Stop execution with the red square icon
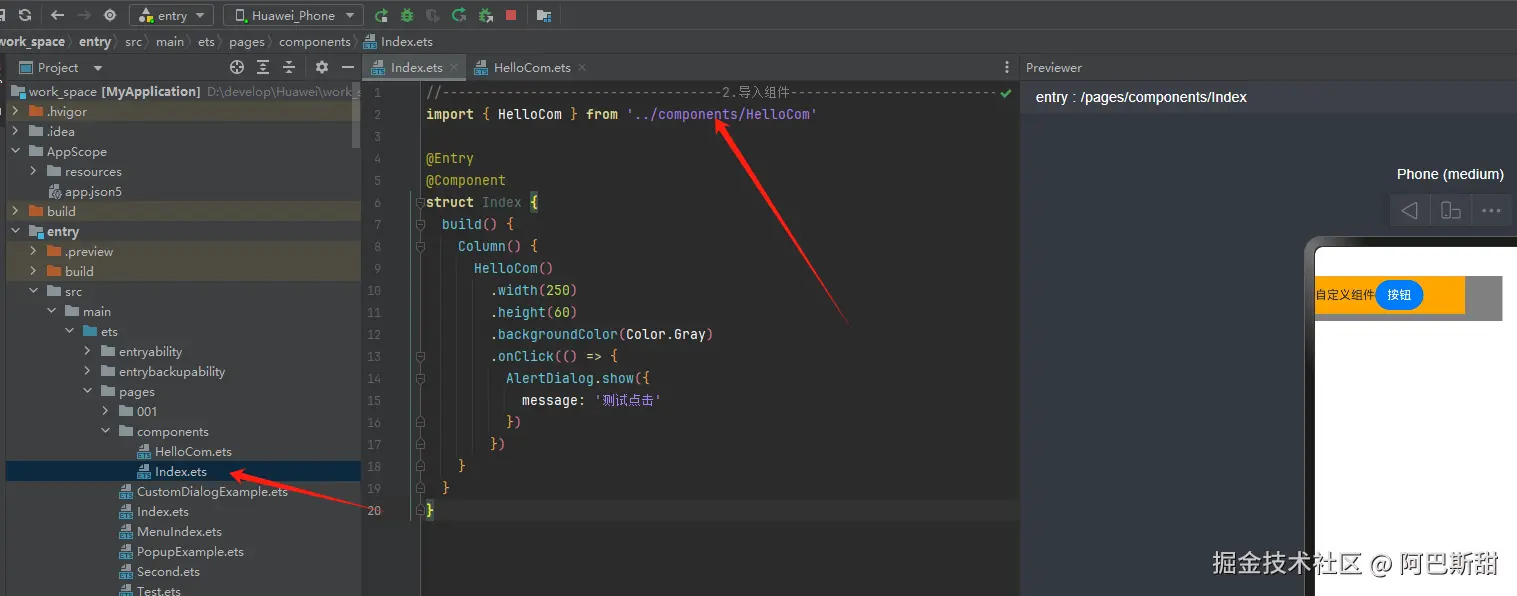Image resolution: width=1517 pixels, height=596 pixels. [x=511, y=15]
